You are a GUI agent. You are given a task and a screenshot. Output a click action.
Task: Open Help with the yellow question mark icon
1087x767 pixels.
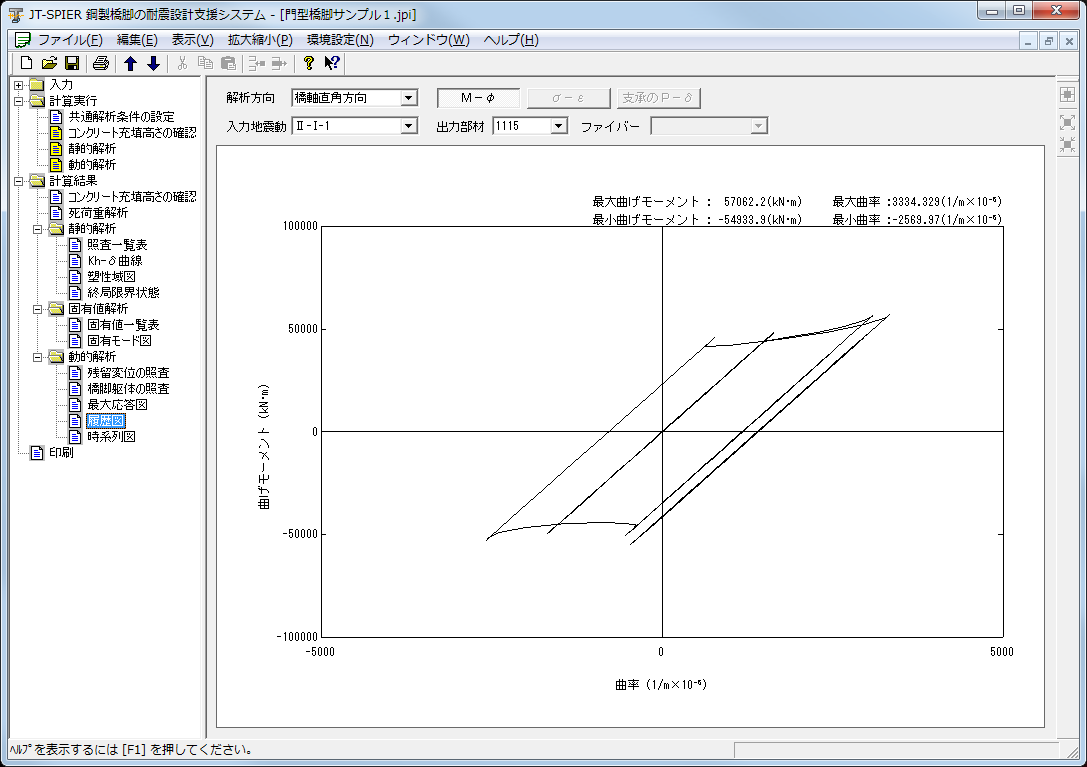[x=309, y=64]
